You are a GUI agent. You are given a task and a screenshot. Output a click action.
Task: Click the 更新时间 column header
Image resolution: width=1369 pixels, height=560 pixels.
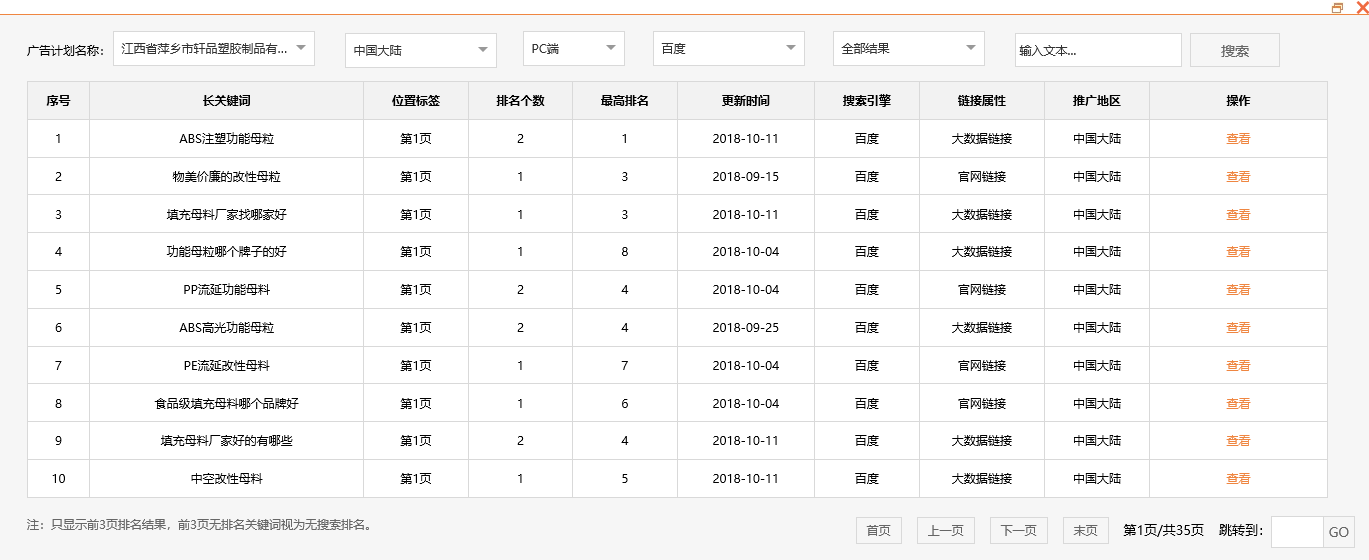point(746,101)
